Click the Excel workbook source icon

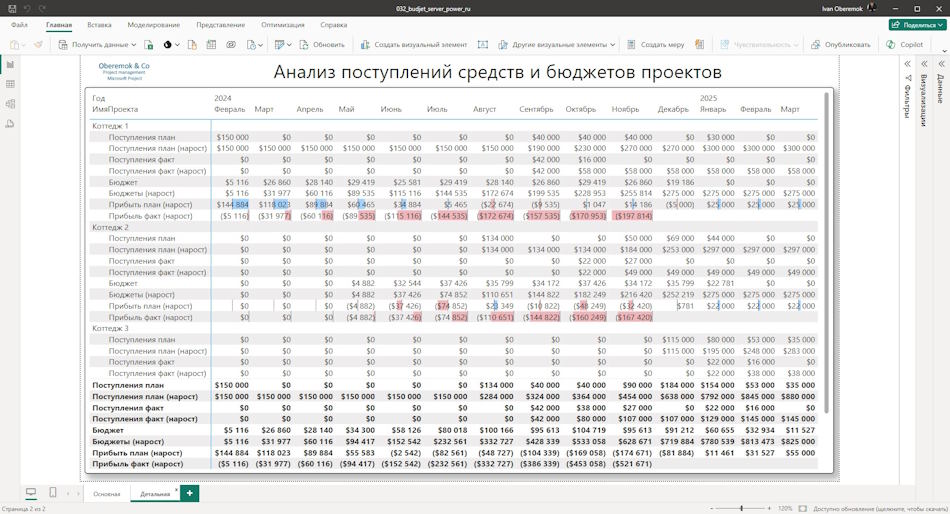pos(148,44)
